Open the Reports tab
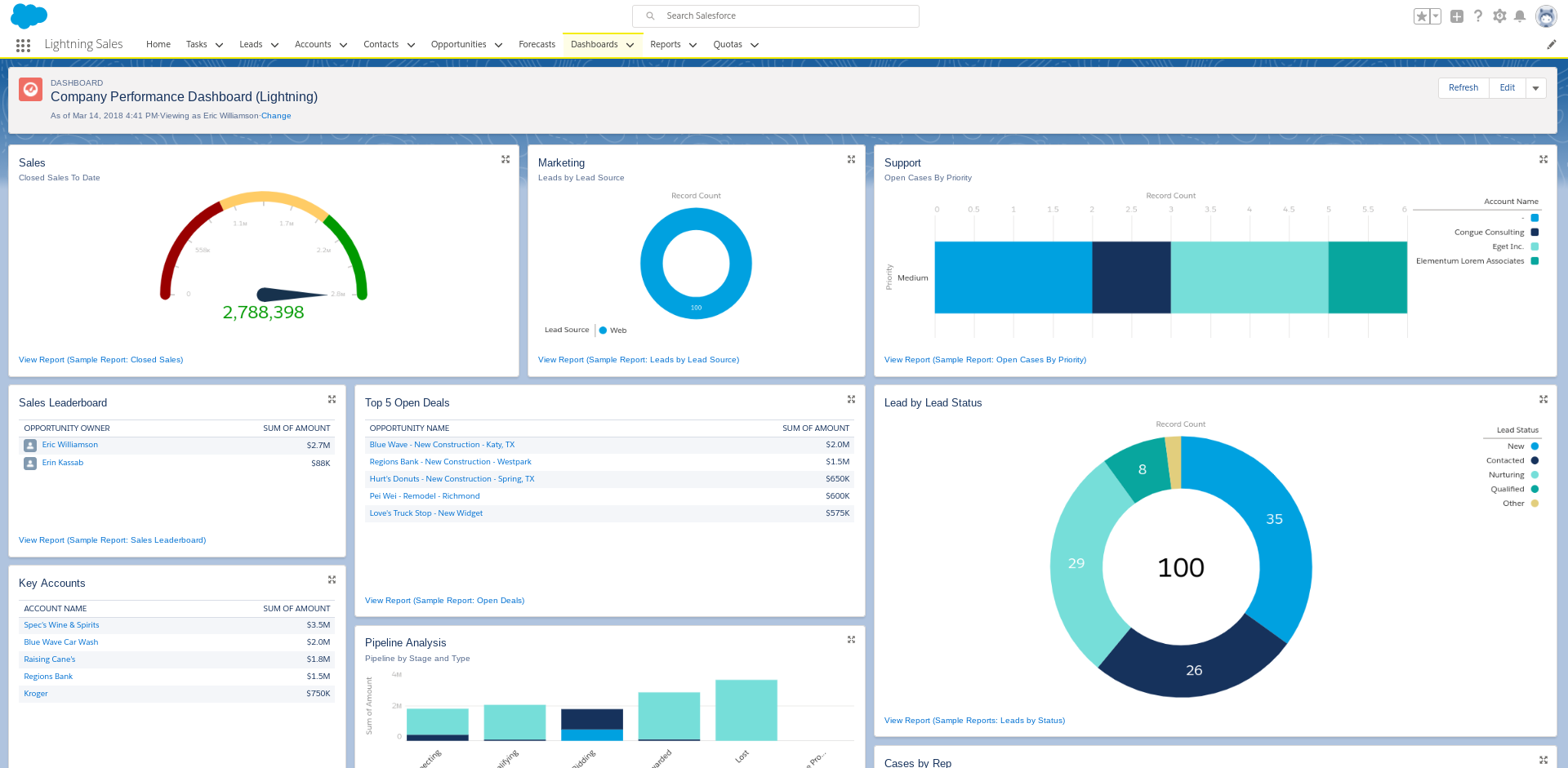The height and width of the screenshot is (768, 1568). [x=666, y=45]
